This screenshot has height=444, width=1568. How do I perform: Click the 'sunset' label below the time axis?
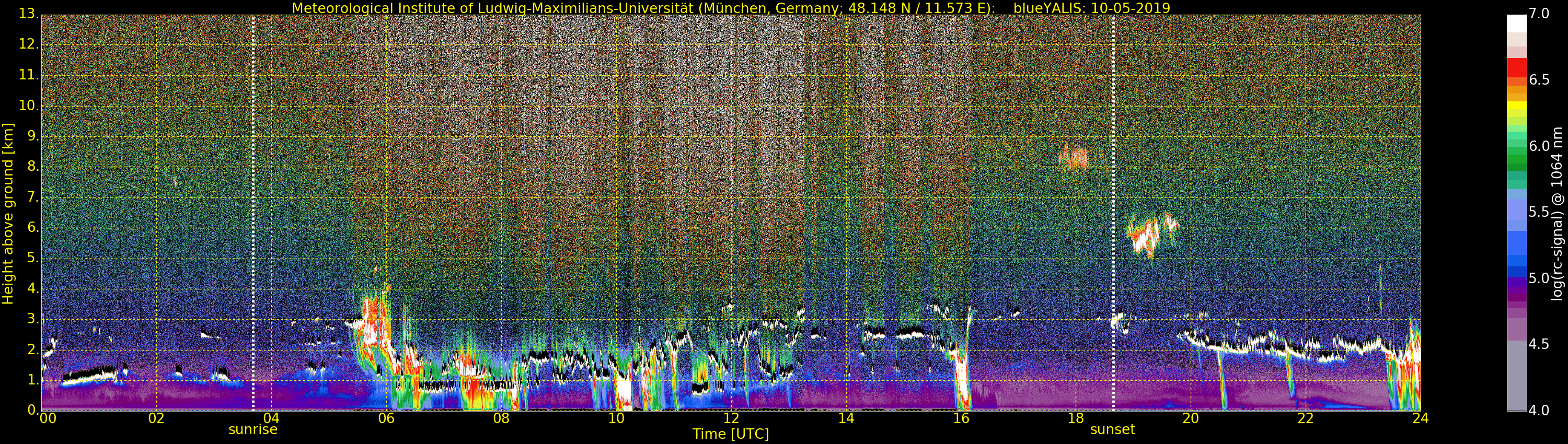[x=1113, y=429]
